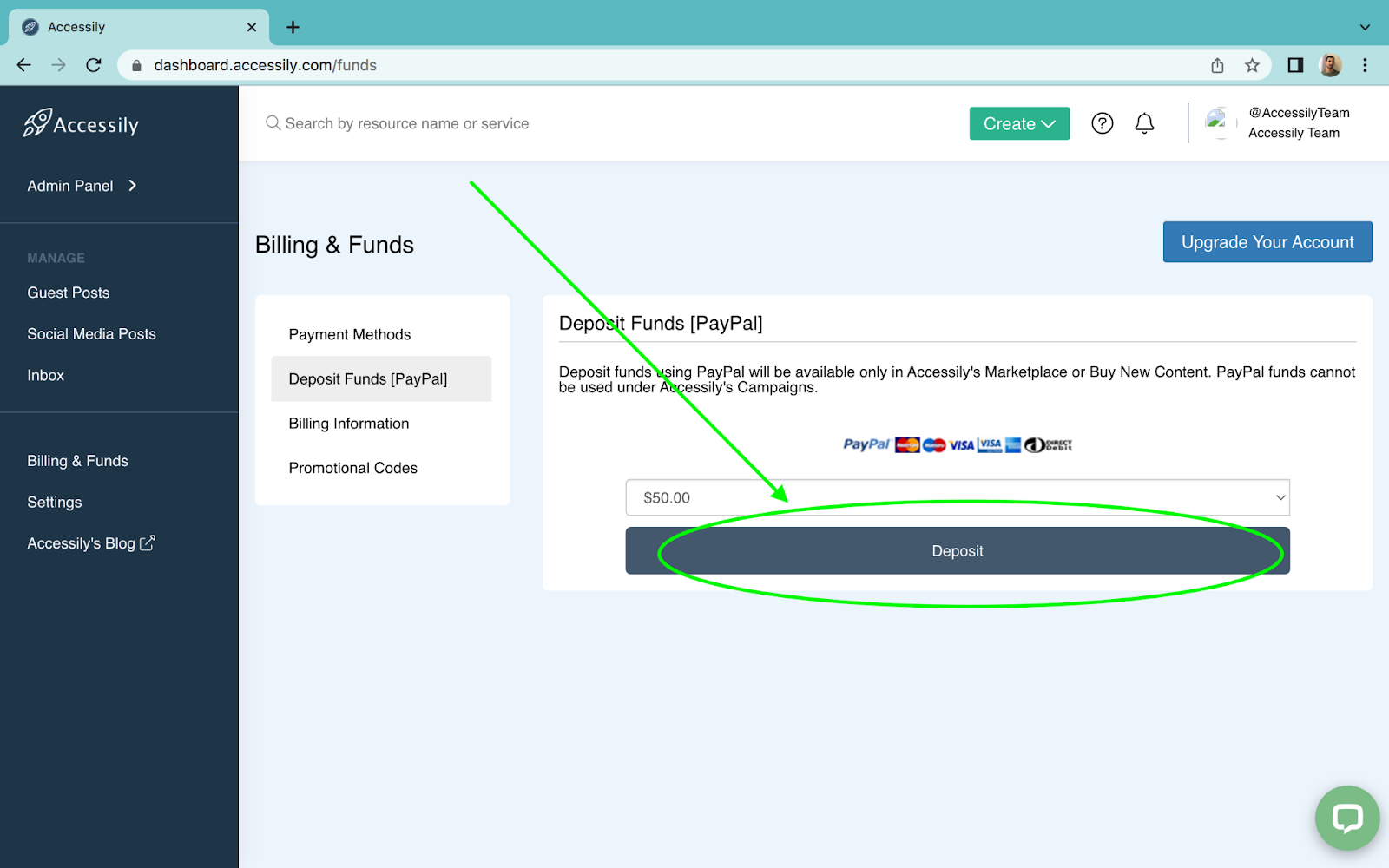The image size is (1389, 868).
Task: Open the Create dropdown button
Action: (x=1019, y=123)
